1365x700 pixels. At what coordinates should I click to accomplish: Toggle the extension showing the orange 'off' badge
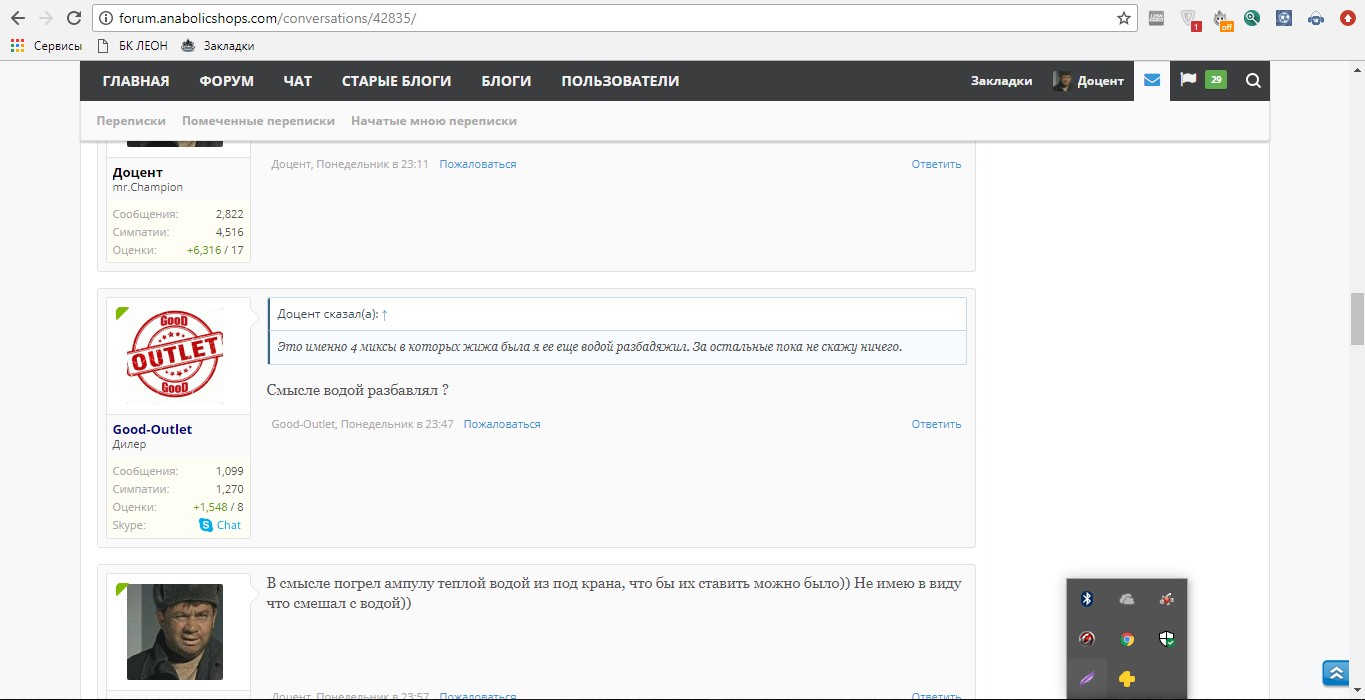pyautogui.click(x=1221, y=19)
